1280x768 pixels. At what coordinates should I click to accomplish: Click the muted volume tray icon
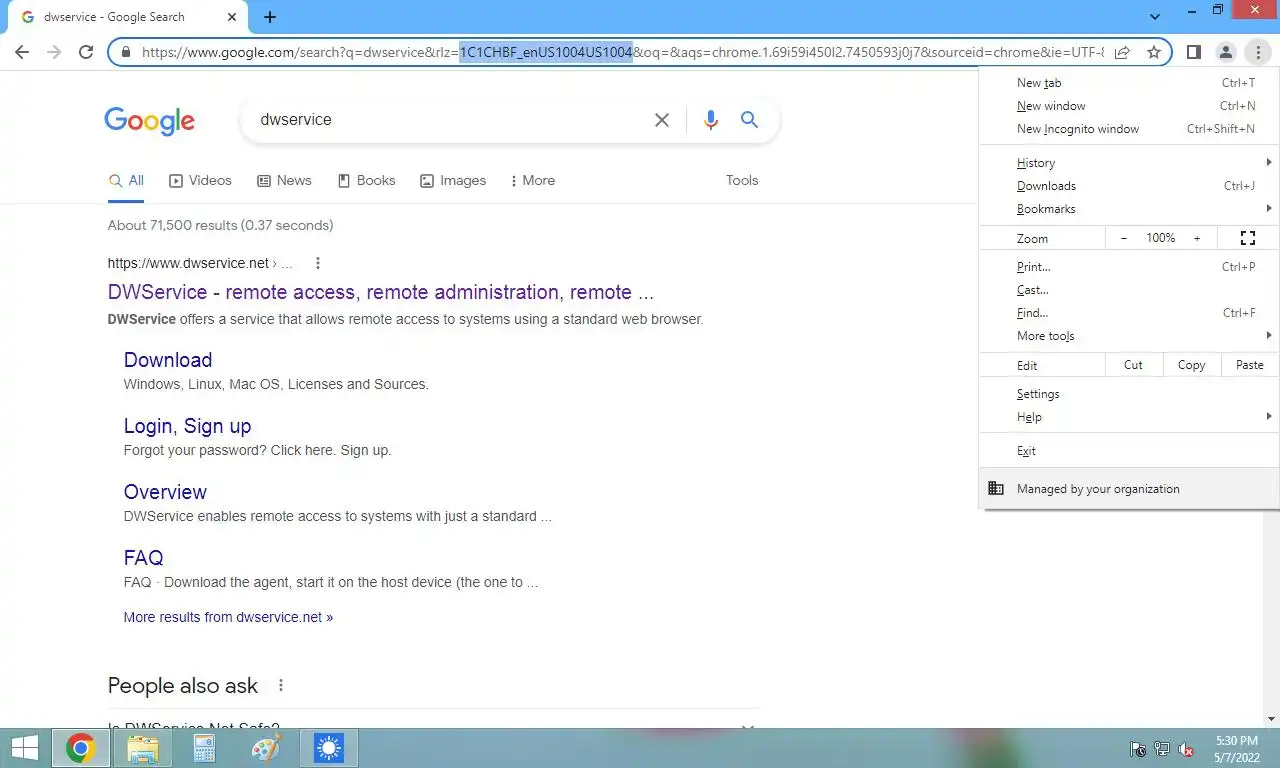1186,749
